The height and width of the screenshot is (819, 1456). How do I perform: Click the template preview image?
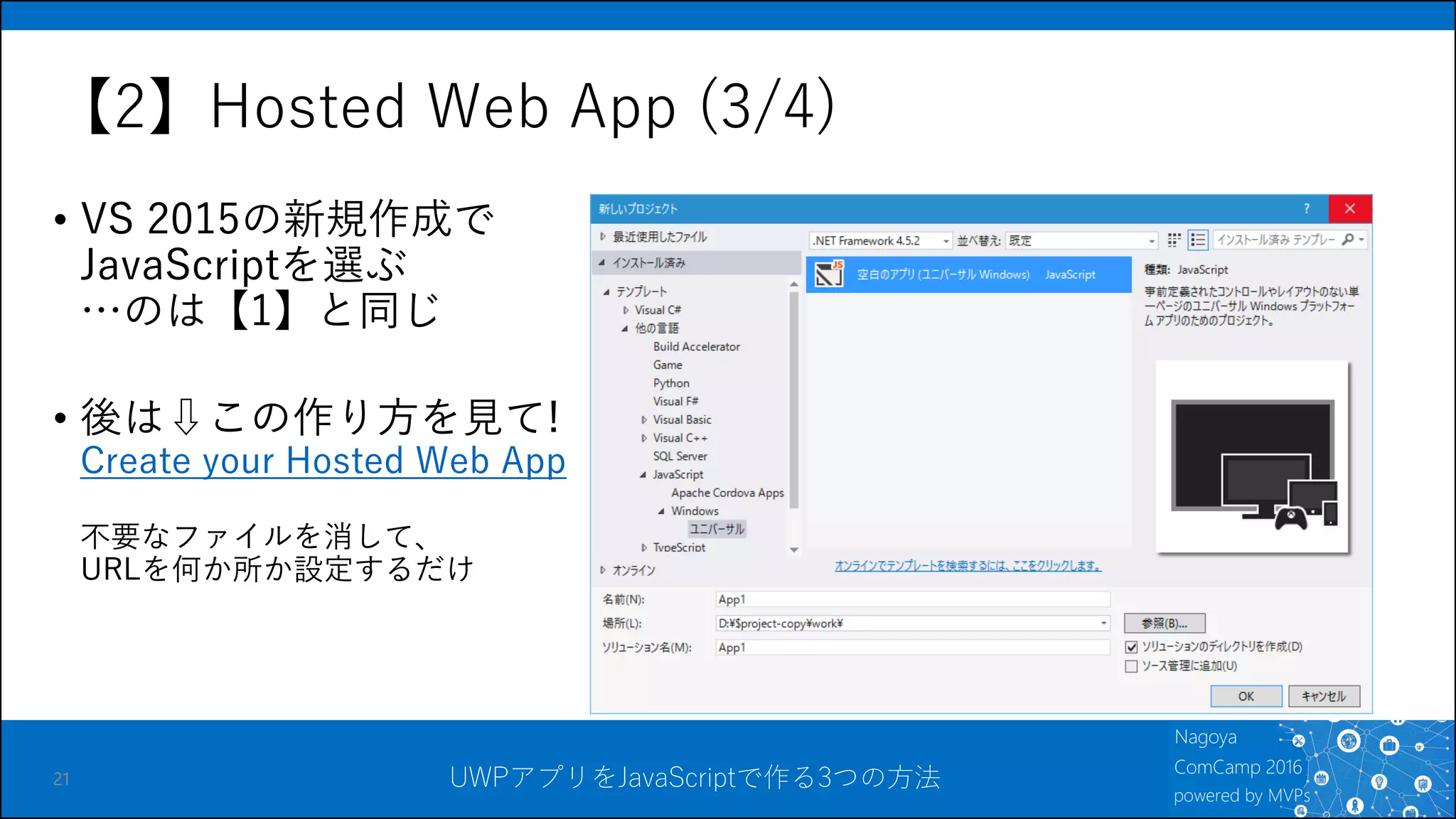(1252, 457)
